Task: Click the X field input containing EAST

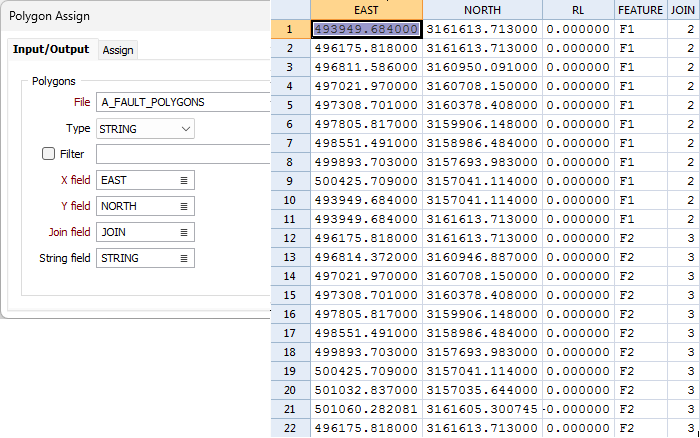Action: [x=145, y=180]
